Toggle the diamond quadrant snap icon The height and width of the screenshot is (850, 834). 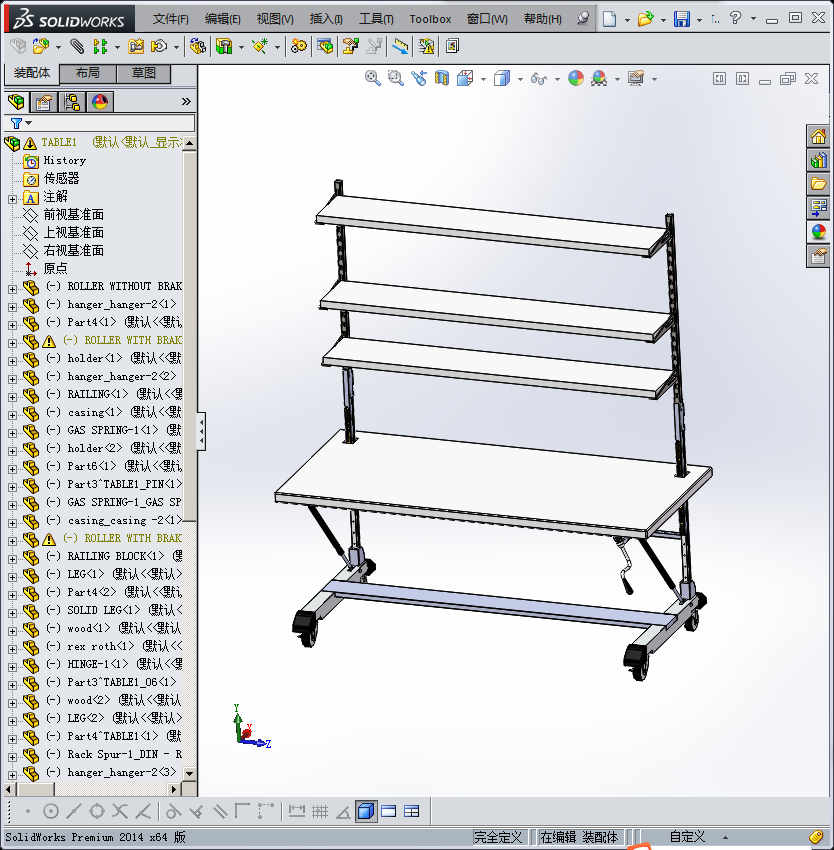97,812
